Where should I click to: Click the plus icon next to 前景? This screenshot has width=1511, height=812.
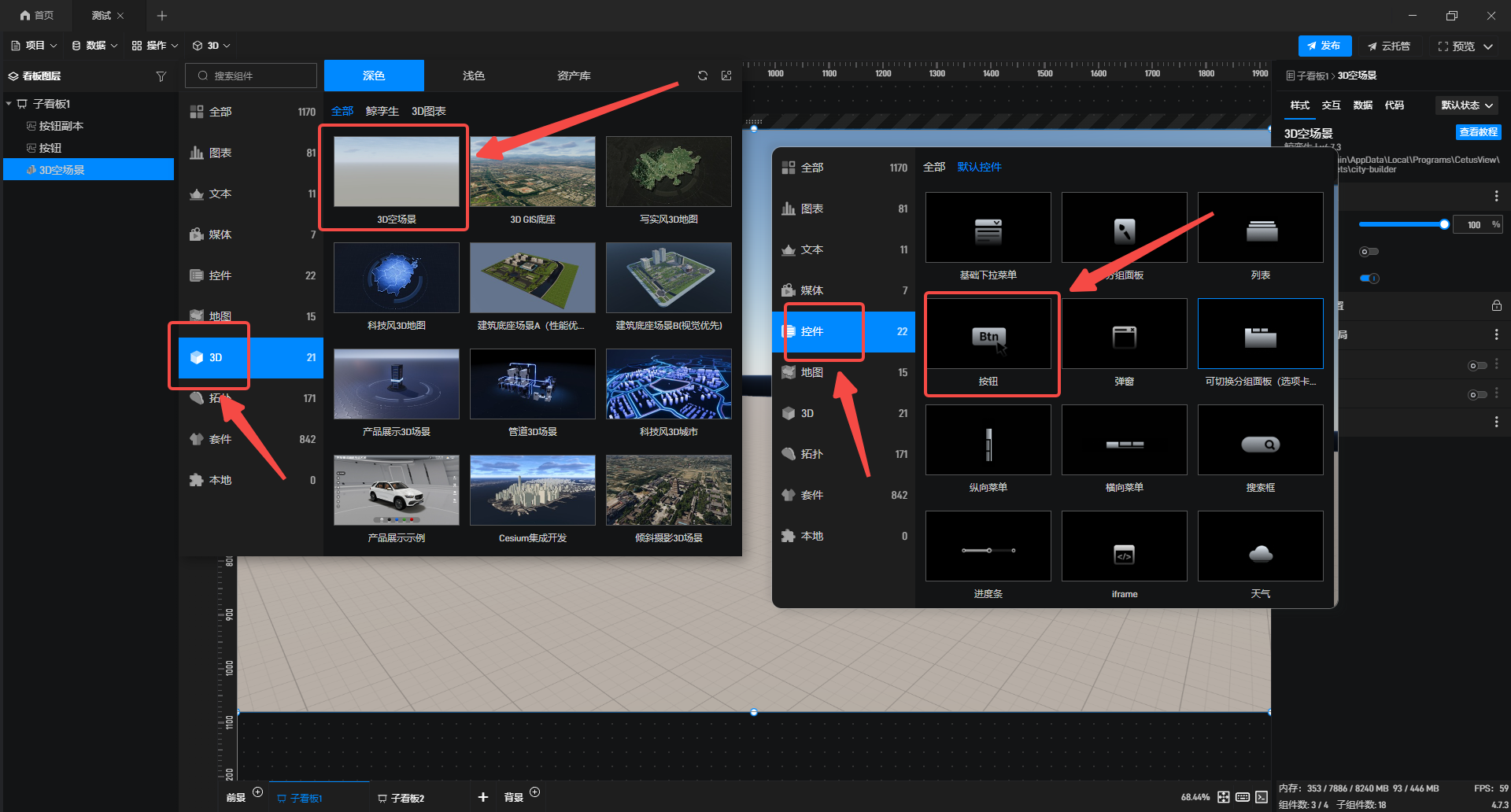click(257, 792)
